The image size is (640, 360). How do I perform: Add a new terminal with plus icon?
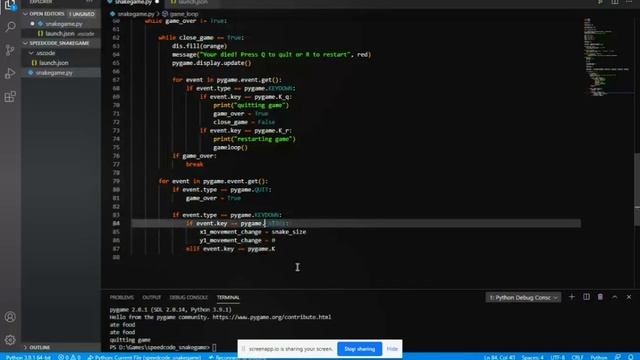tap(571, 297)
